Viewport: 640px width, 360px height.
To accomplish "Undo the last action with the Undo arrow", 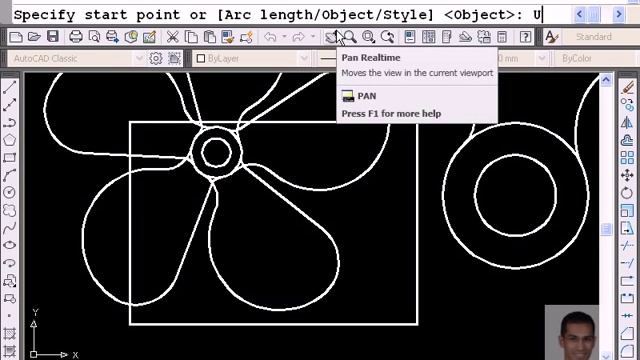I will tap(270, 37).
